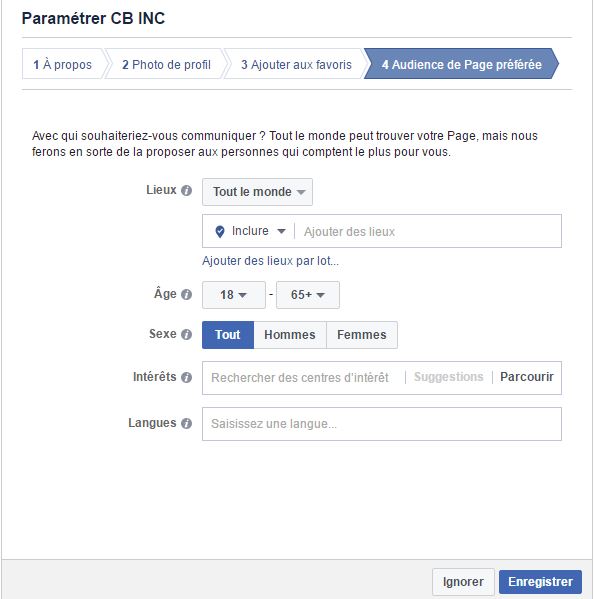Viewport: 595px width, 599px height.
Task: Open the Ajouter des lieux par lot link
Action: [x=270, y=261]
